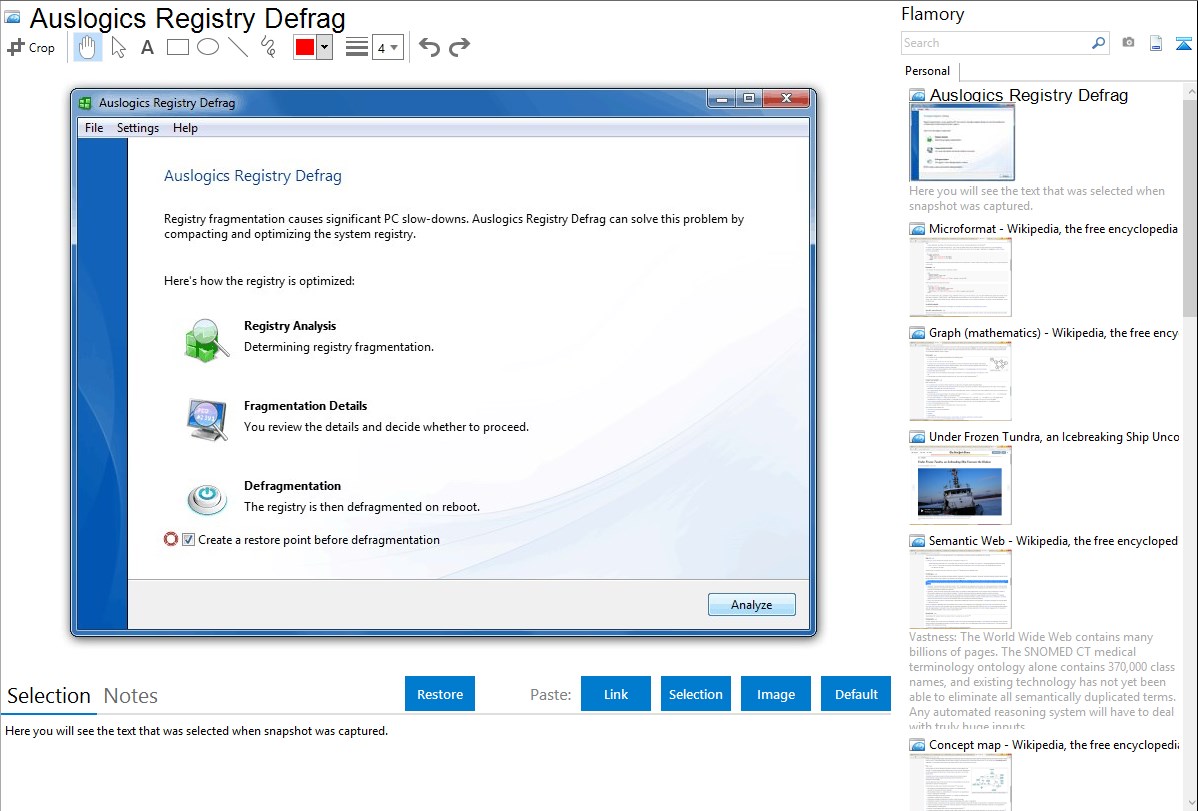
Task: Pick the freehand scribble tool
Action: coord(267,47)
